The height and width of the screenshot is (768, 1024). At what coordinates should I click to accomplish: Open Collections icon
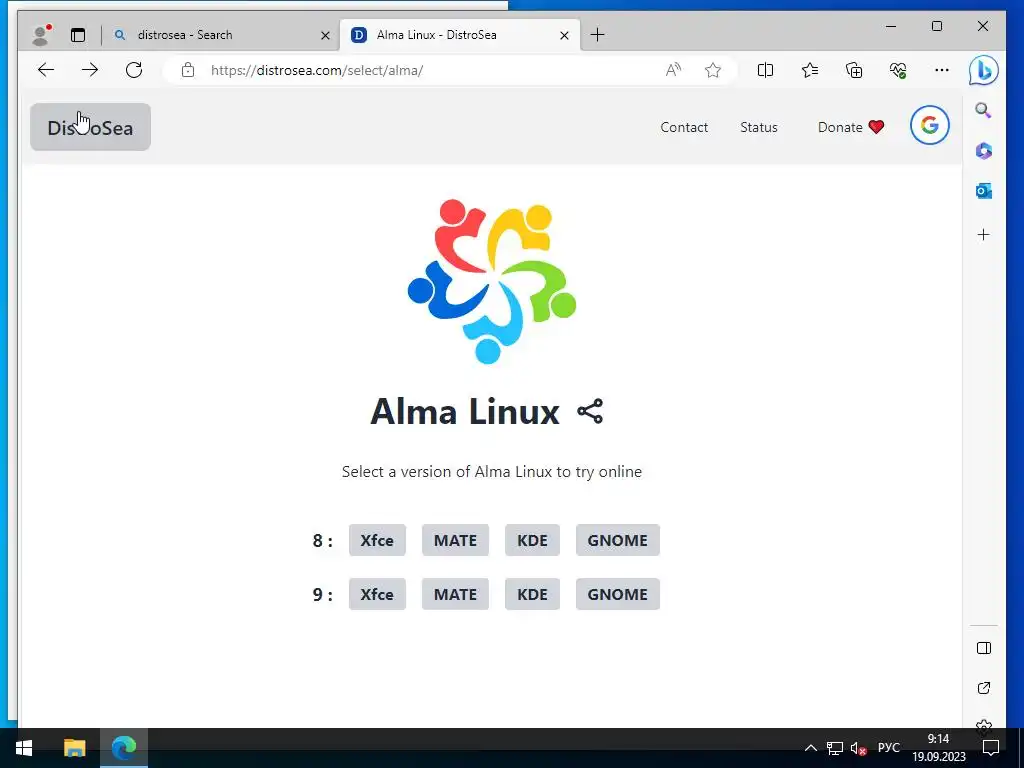(x=854, y=70)
